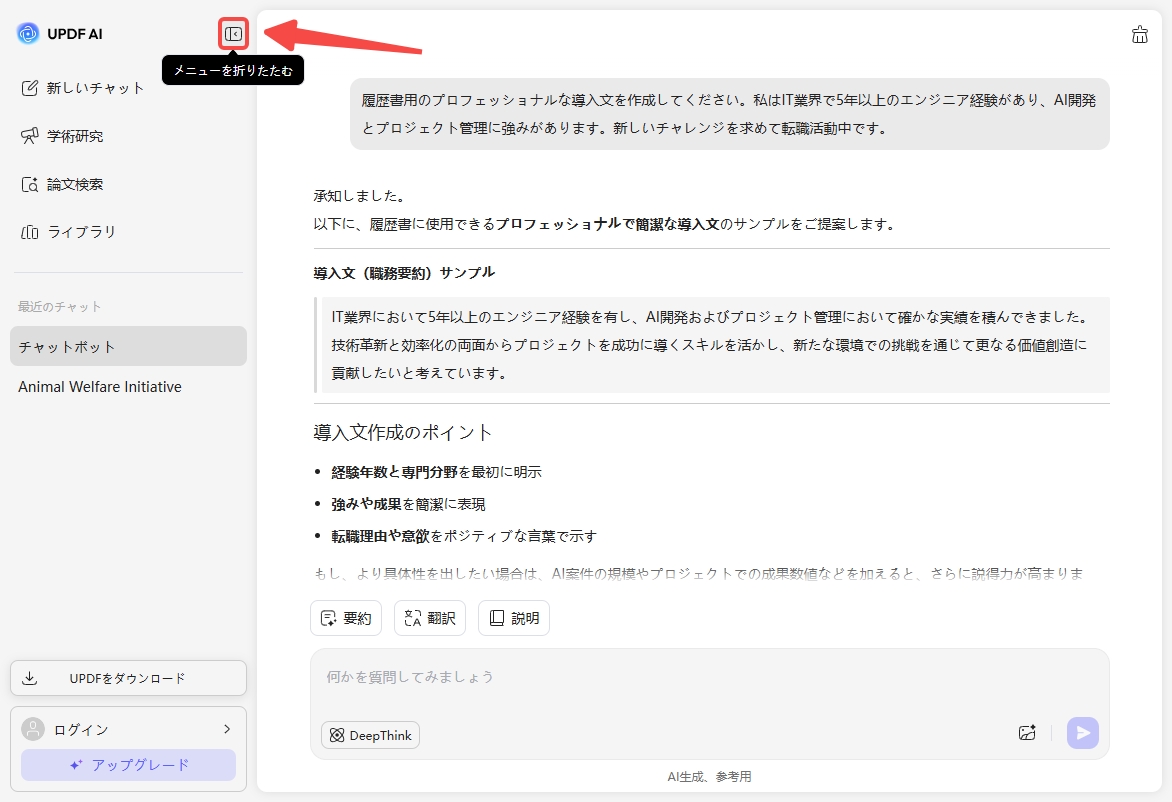Toggle the DeepThink mode
This screenshot has width=1172, height=802.
[371, 735]
